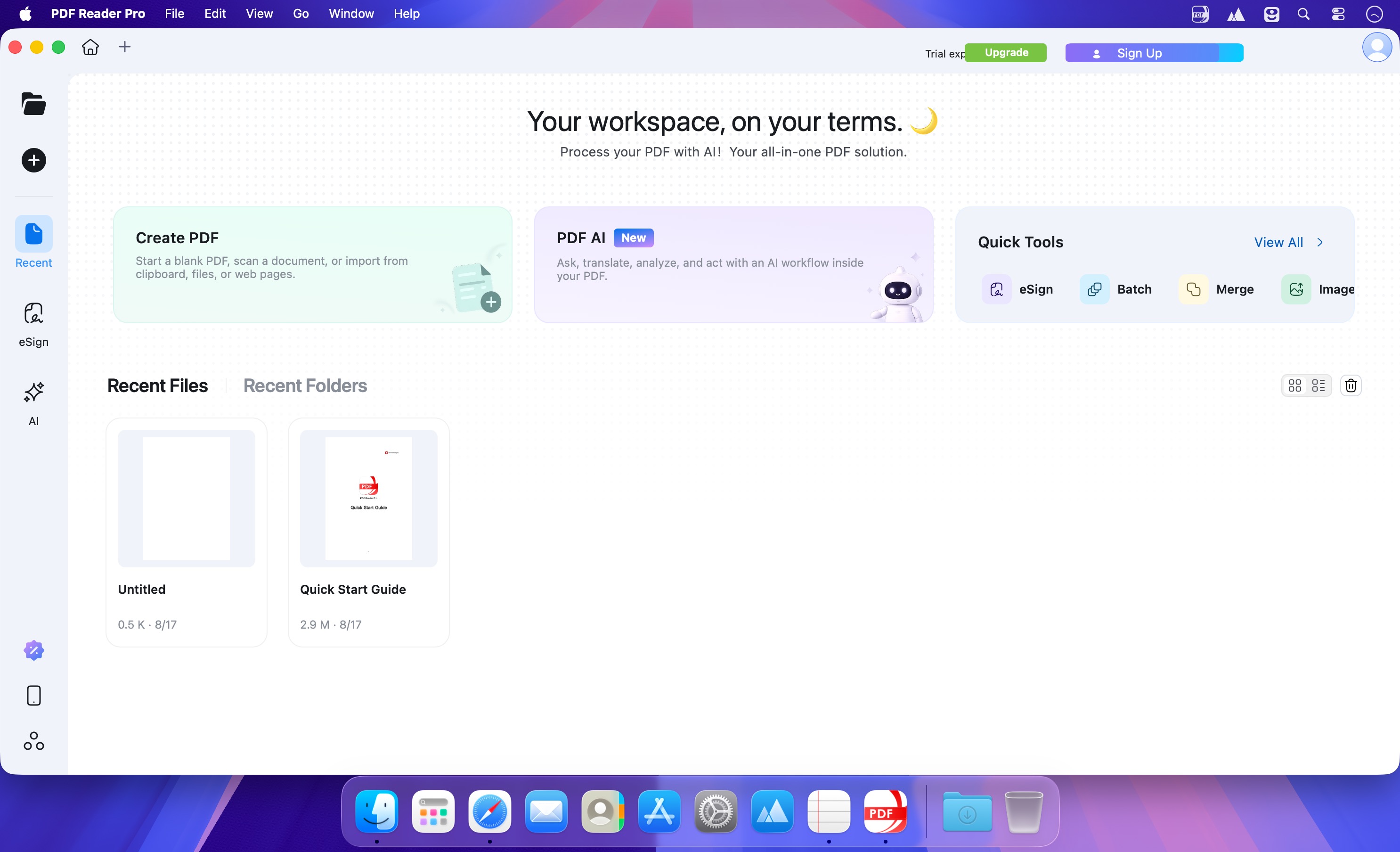Open Contacts from the Dock
This screenshot has width=1400, height=852.
[603, 811]
